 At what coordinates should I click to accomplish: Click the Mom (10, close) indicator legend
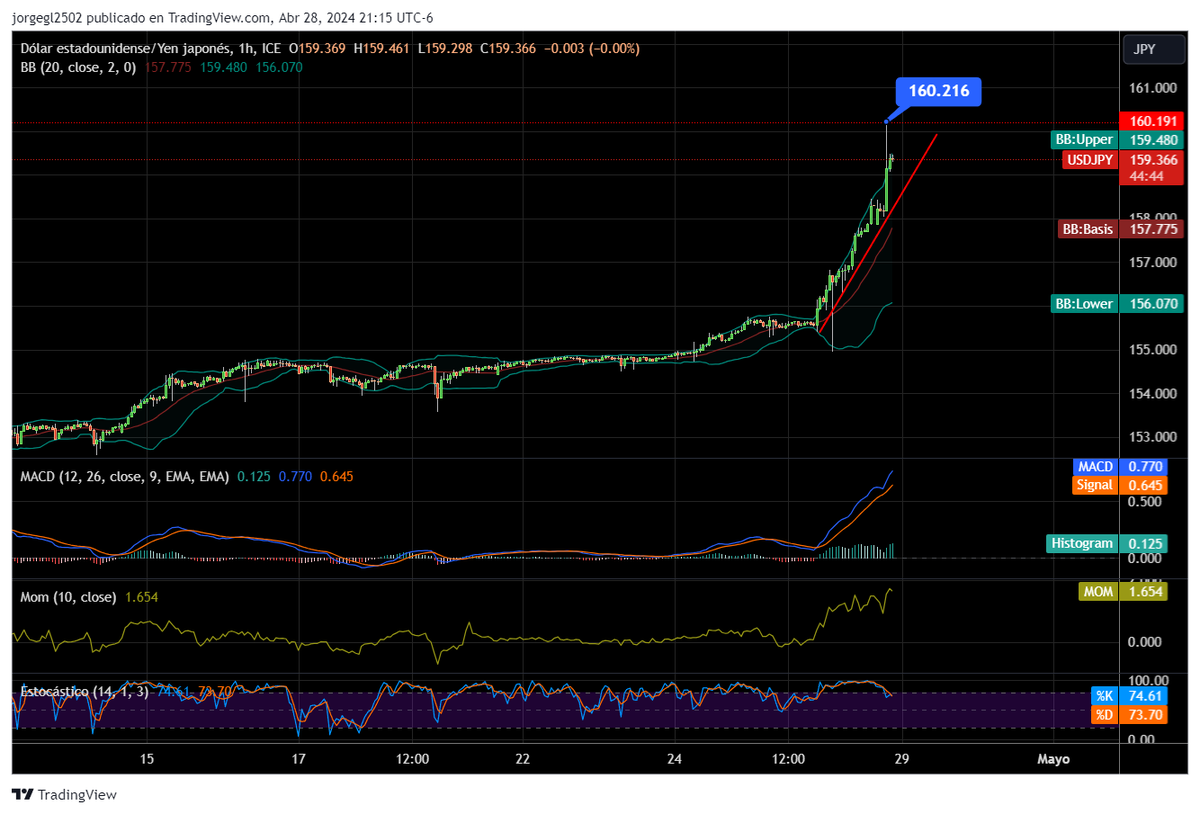click(69, 597)
